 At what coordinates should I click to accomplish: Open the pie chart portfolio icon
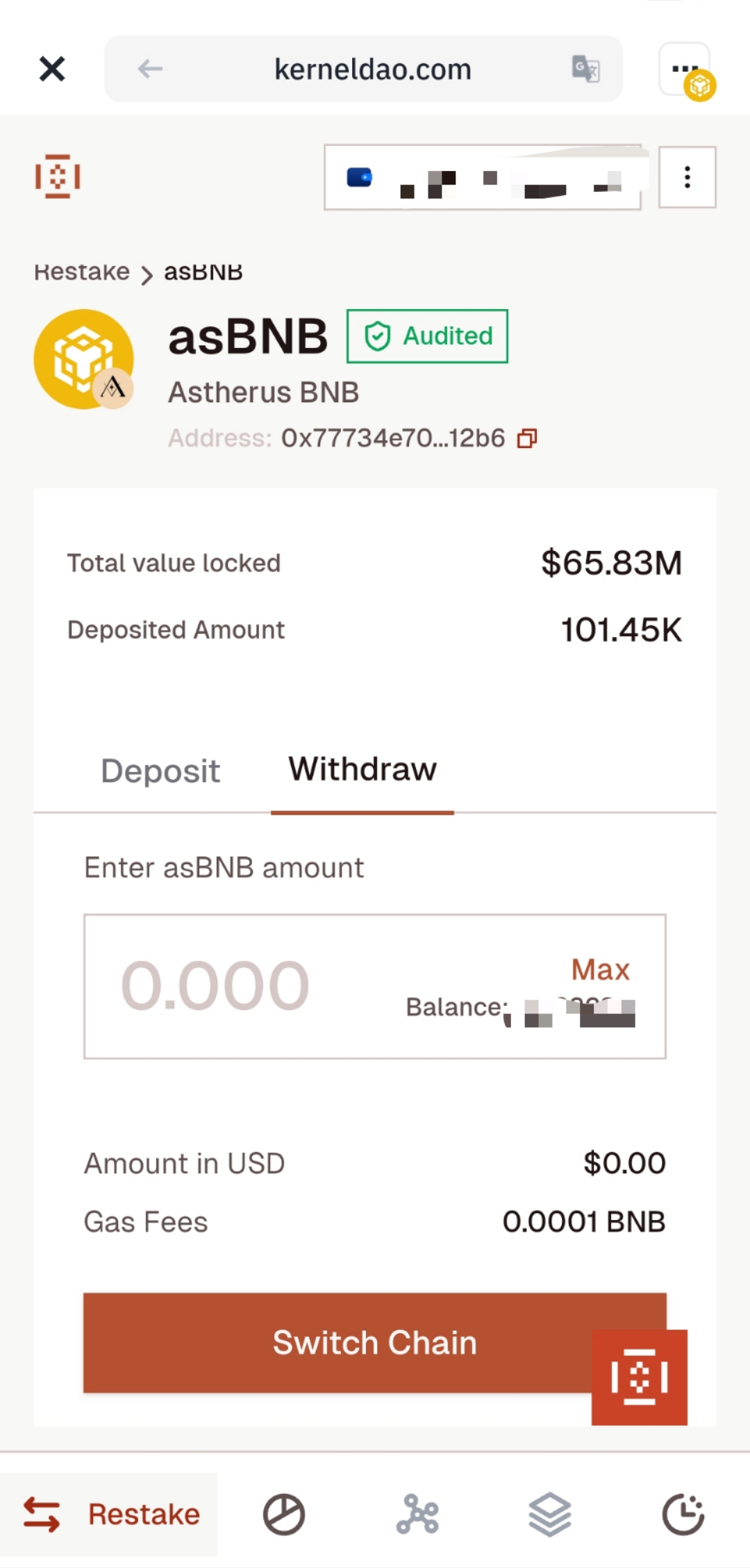[283, 1514]
